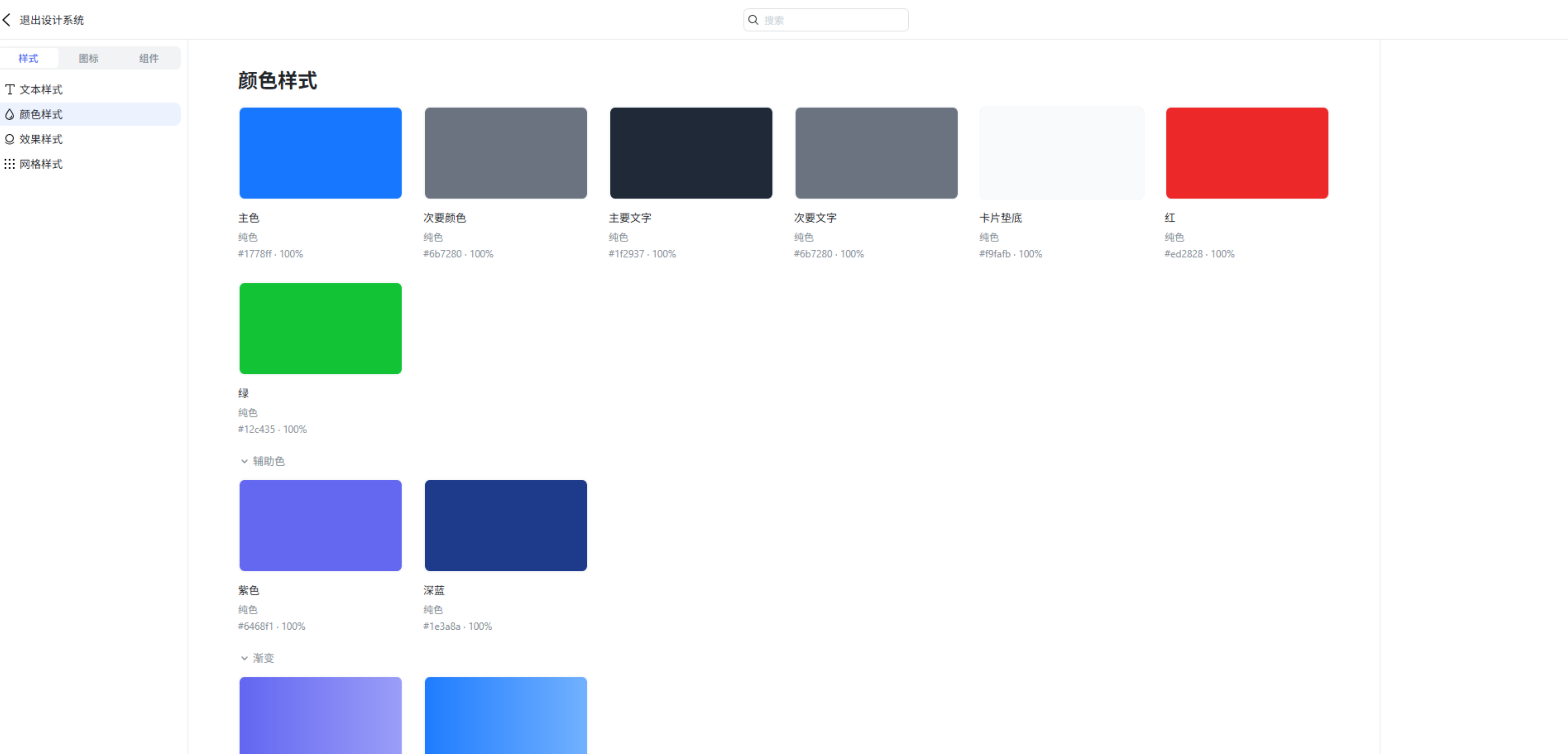Click the hex value #12c435 · 100%
This screenshot has width=1568, height=754.
pos(272,429)
